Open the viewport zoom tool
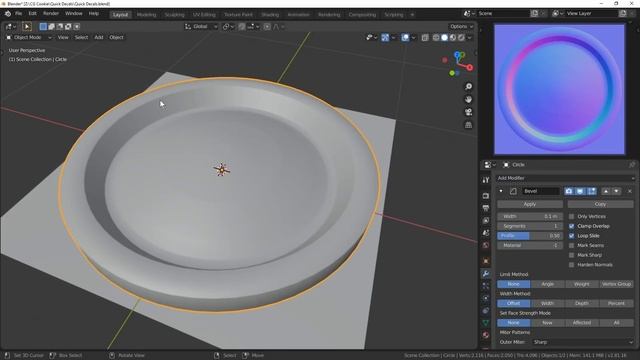 [469, 87]
